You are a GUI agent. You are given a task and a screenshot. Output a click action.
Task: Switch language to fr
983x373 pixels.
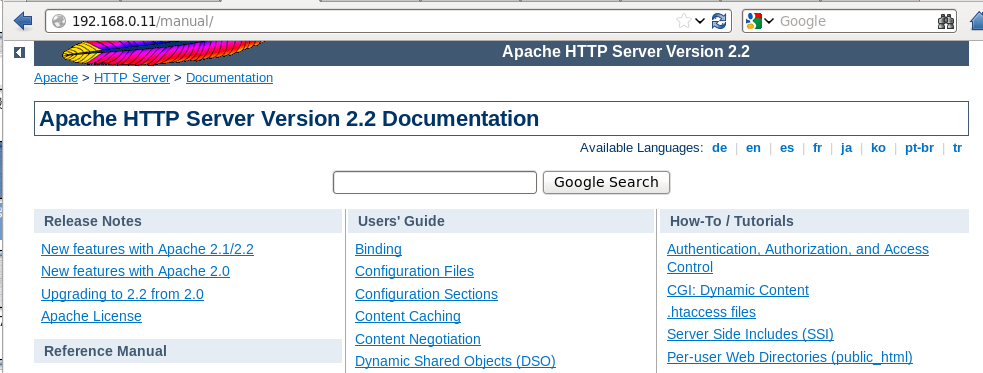pyautogui.click(x=817, y=148)
